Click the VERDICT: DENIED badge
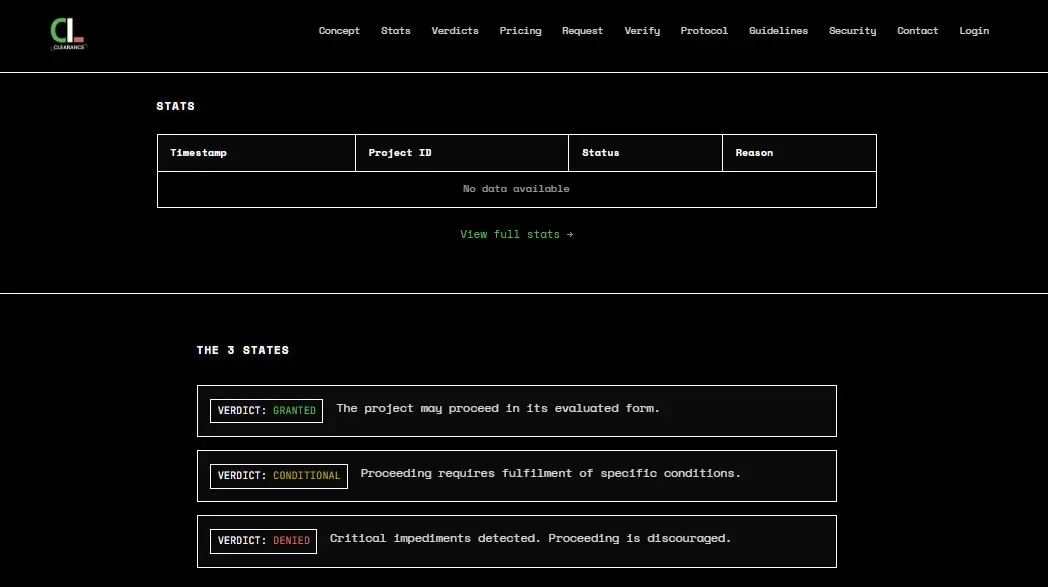This screenshot has height=587, width=1048. (263, 540)
